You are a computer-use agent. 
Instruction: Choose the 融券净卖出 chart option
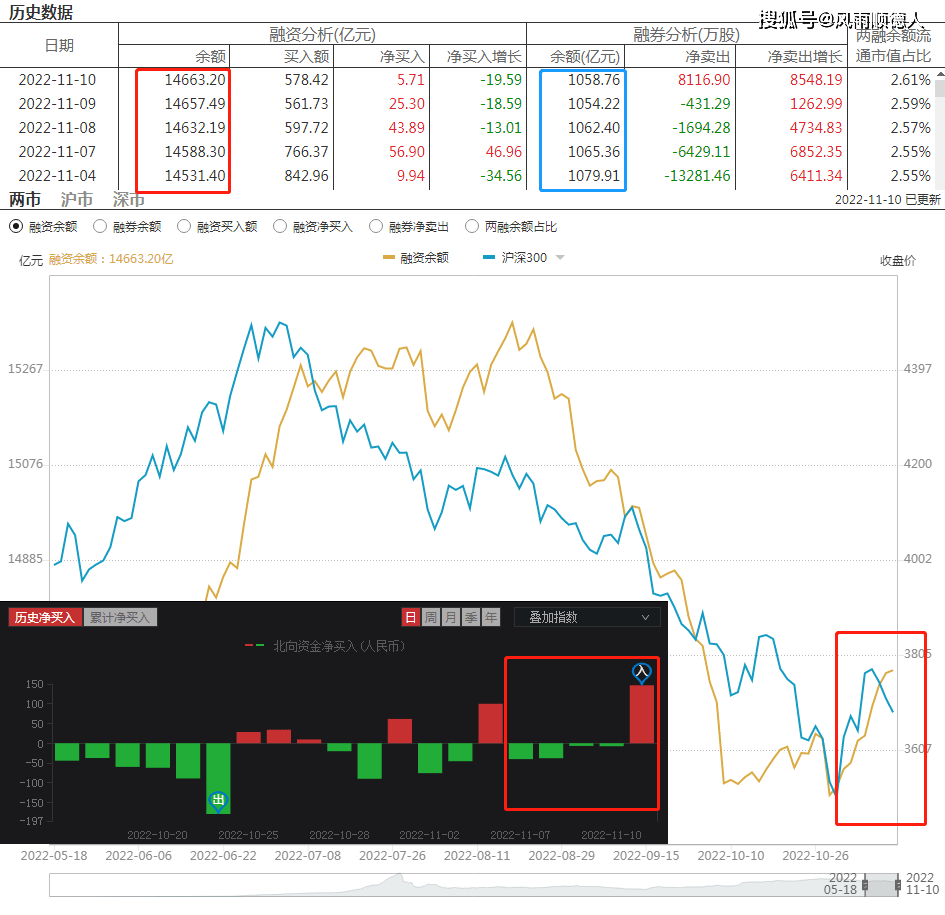tap(376, 227)
